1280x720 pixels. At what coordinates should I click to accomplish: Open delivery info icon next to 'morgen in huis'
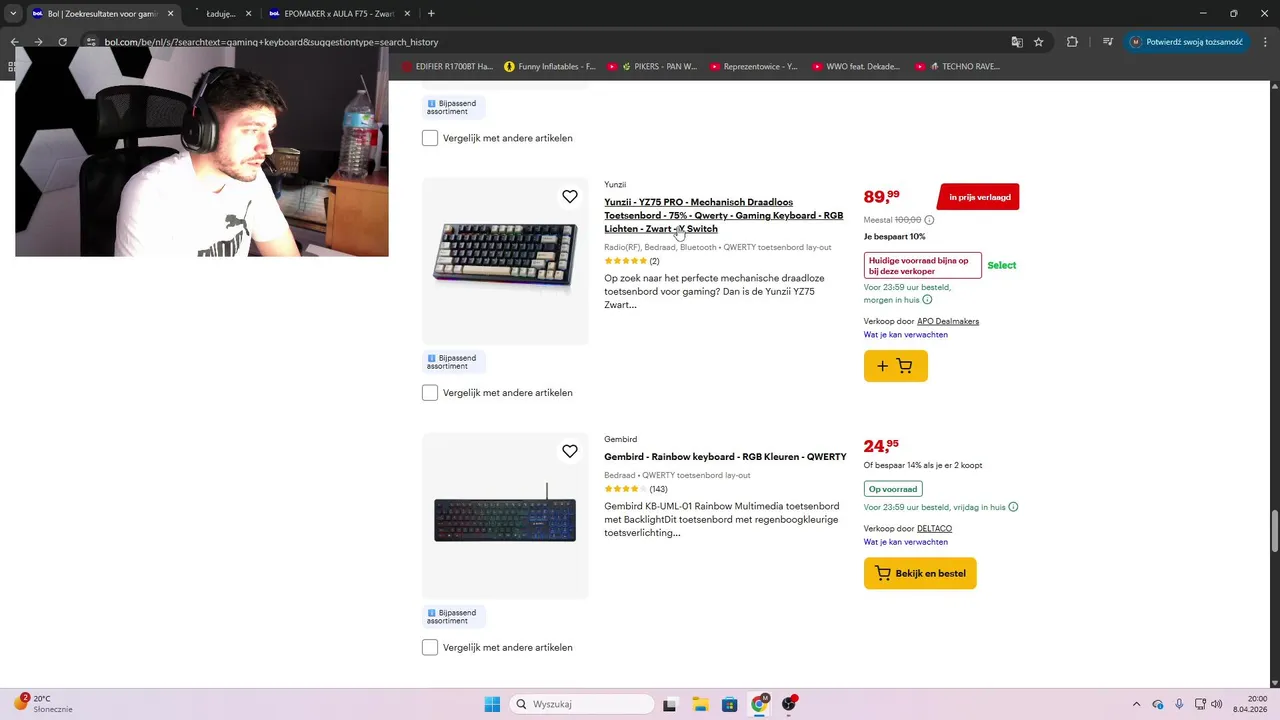click(x=927, y=300)
